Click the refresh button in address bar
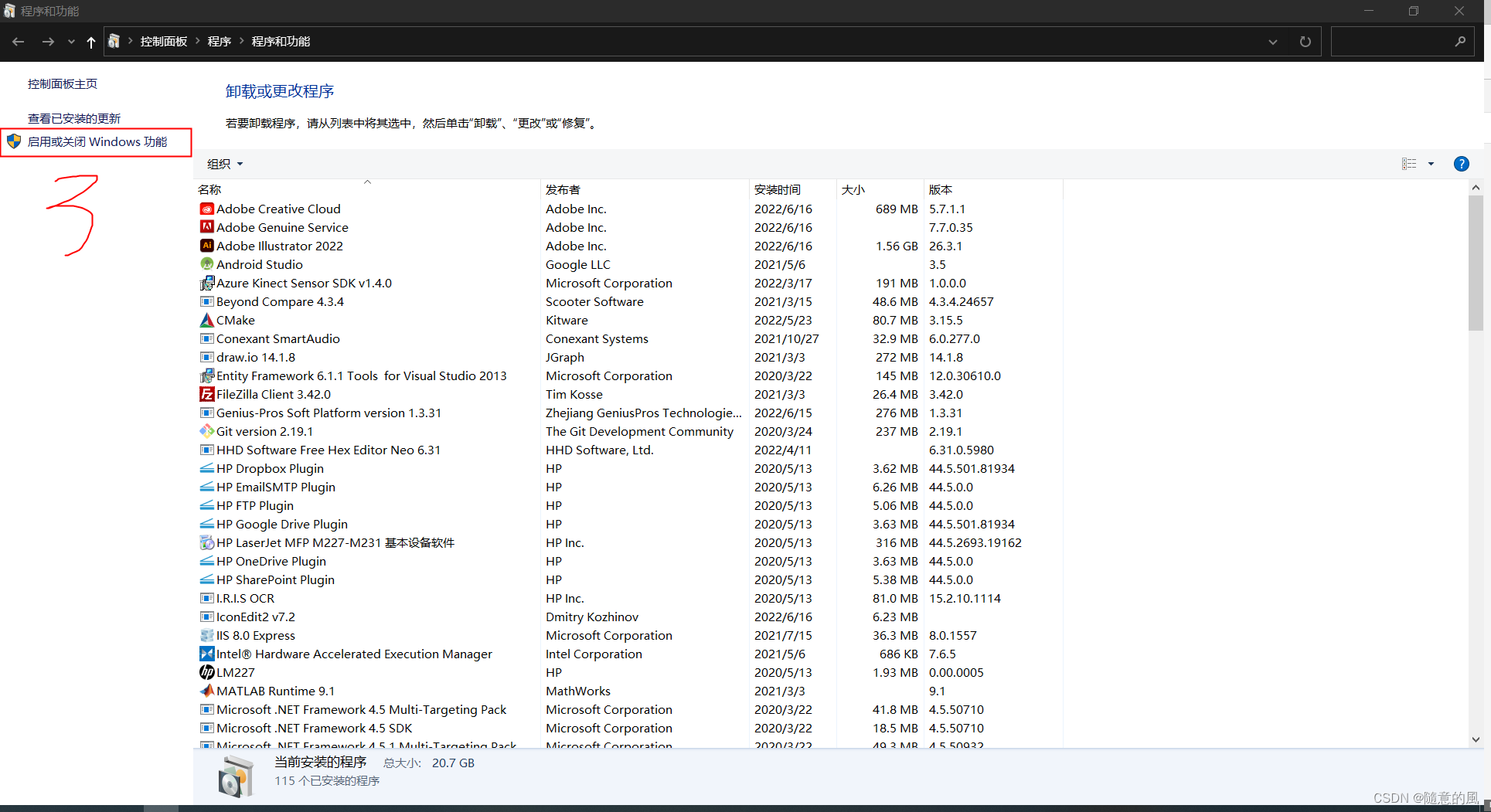 [1305, 42]
